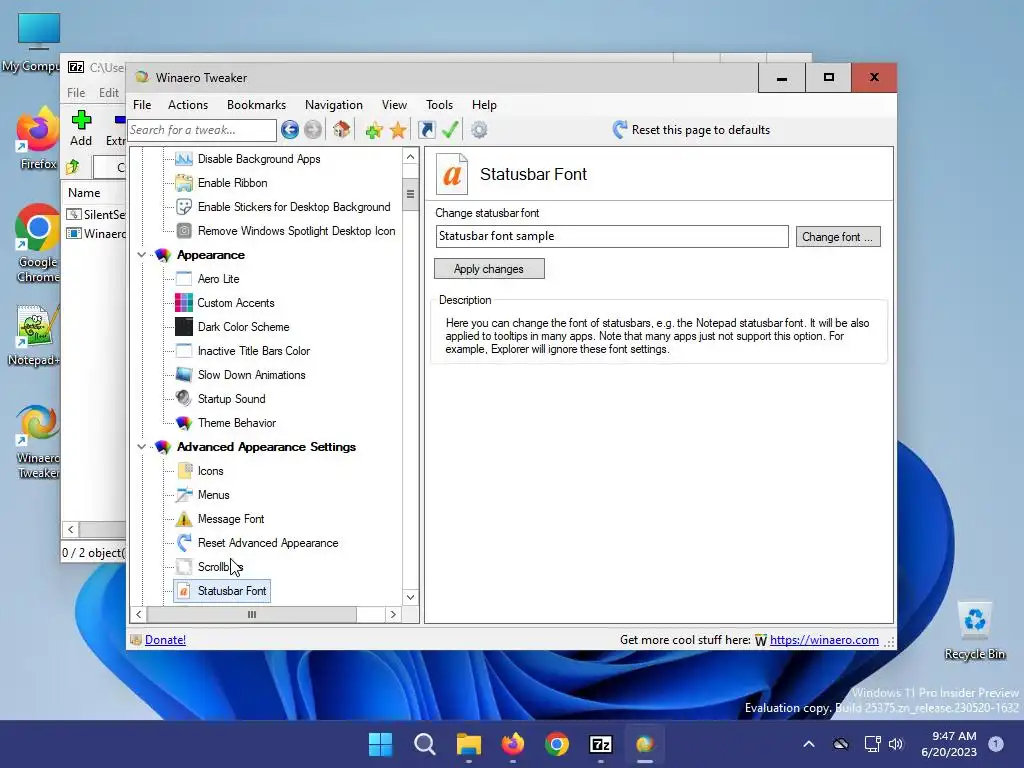
Task: Click the Enable Stickers icon
Action: 184,206
